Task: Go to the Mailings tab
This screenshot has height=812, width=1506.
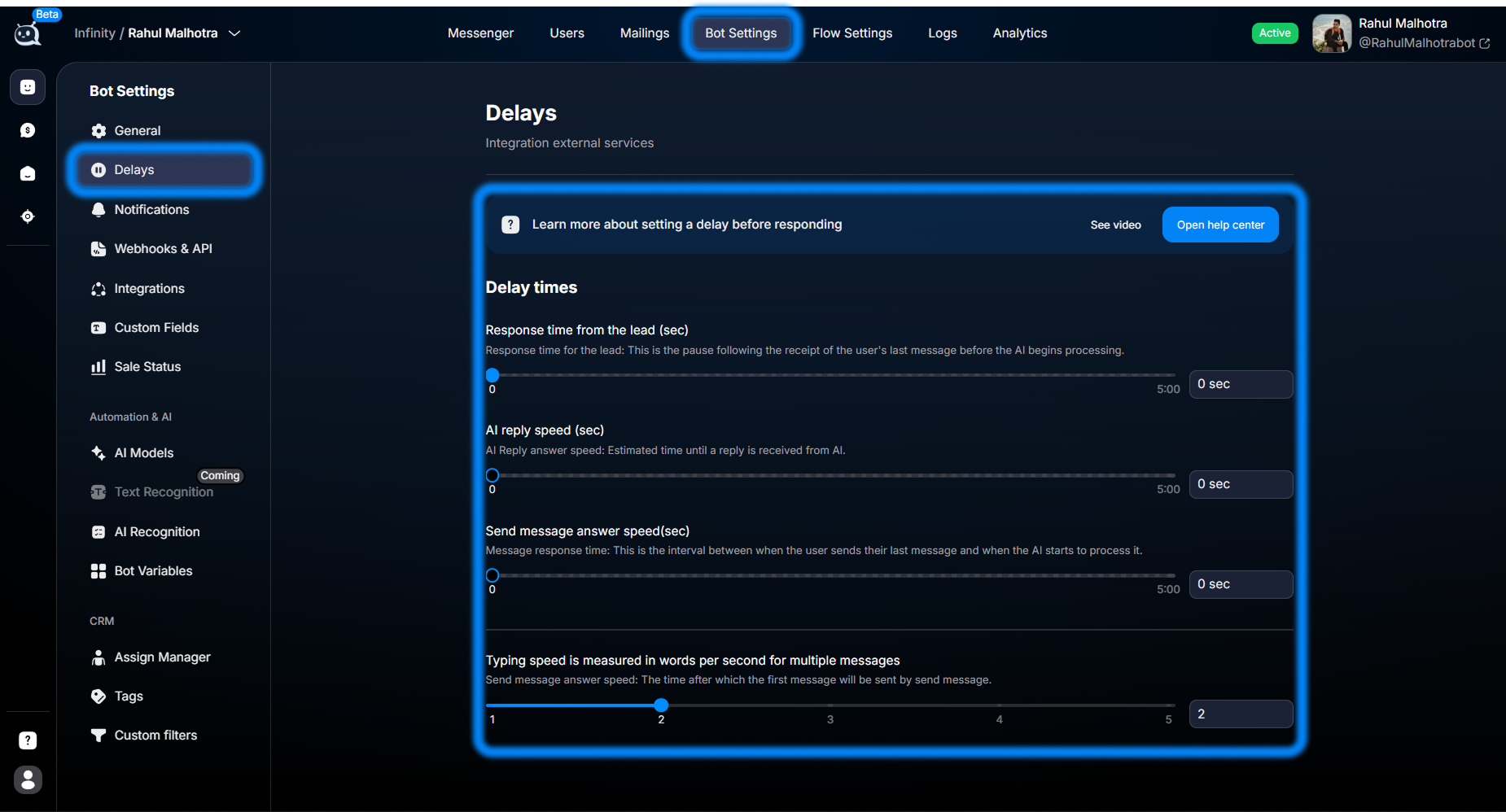Action: [645, 33]
